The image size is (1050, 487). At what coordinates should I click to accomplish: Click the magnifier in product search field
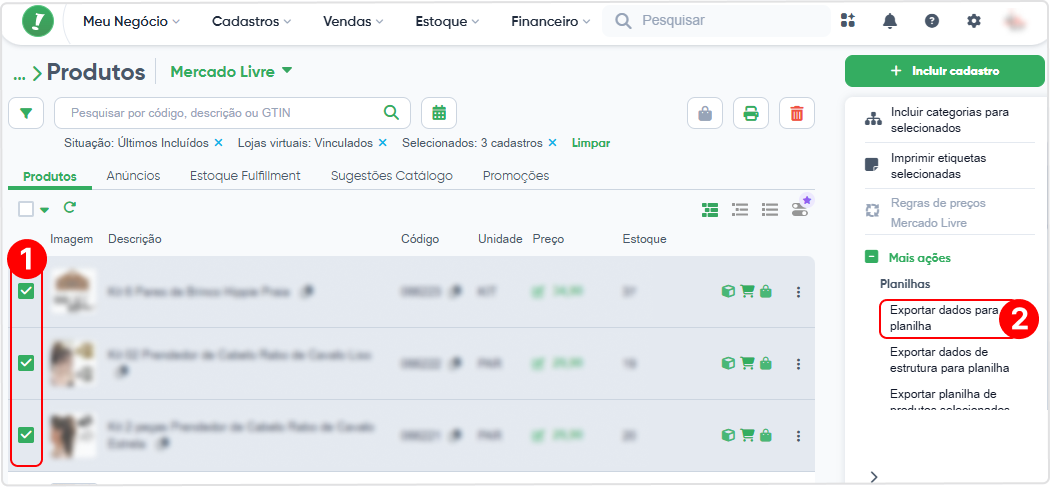coord(391,113)
